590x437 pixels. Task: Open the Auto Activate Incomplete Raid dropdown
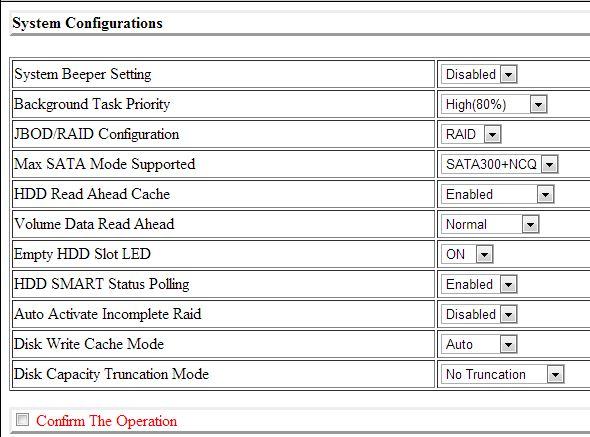479,314
